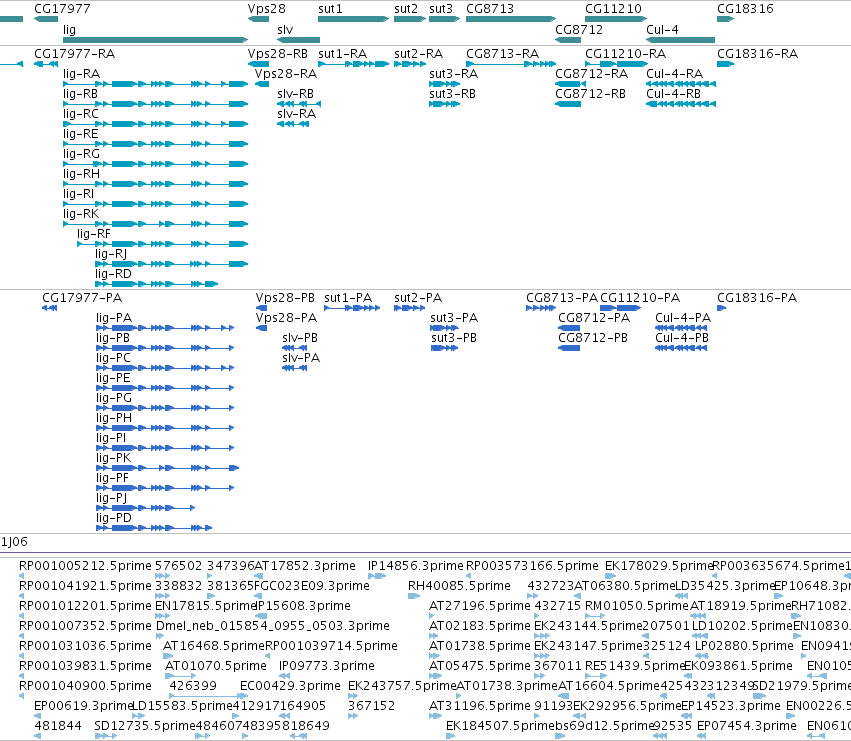Select the lig-RJ transcript label
Image resolution: width=851 pixels, height=741 pixels.
pos(111,254)
